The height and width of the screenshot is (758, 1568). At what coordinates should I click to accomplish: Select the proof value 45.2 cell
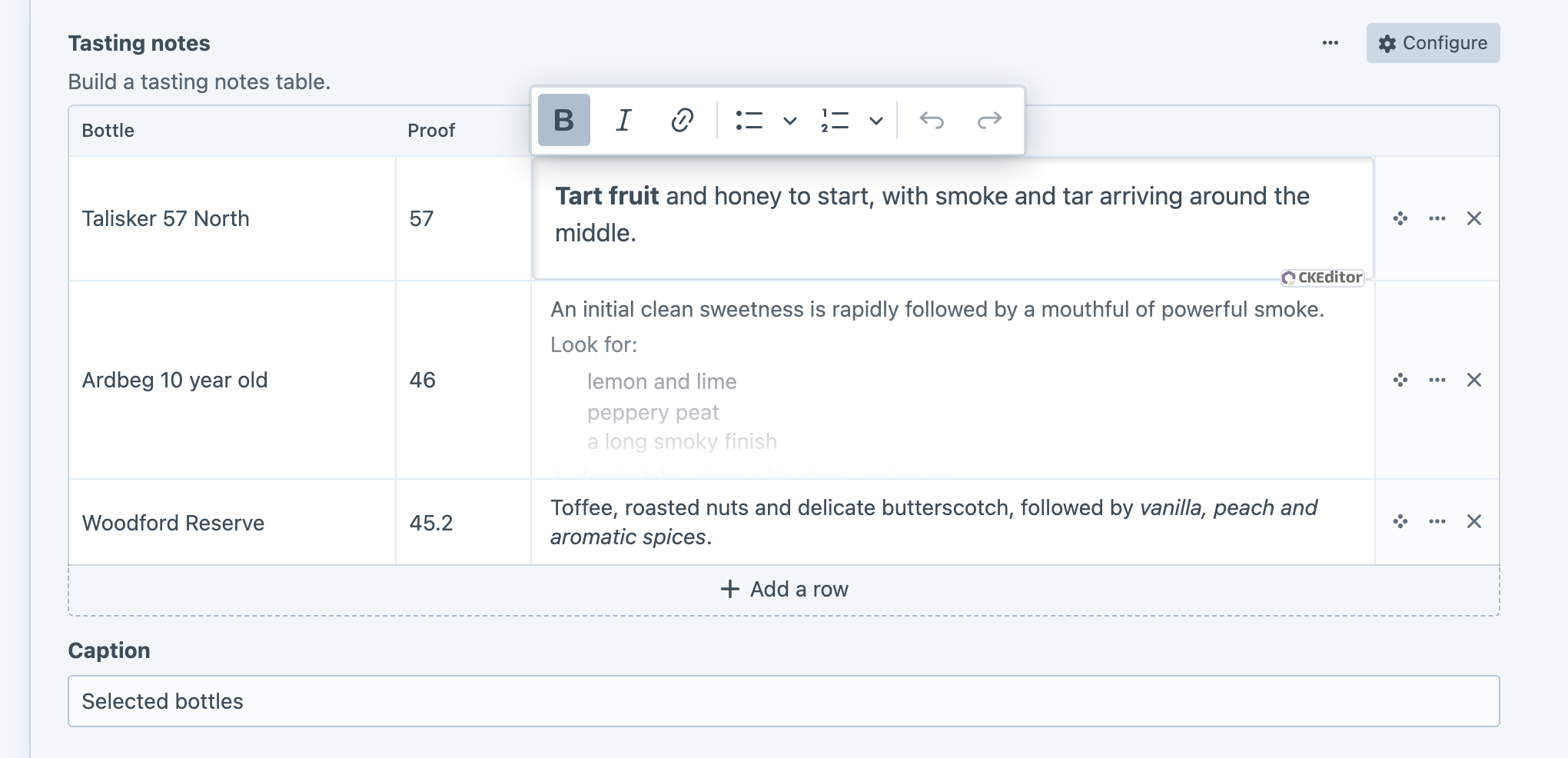coord(463,523)
